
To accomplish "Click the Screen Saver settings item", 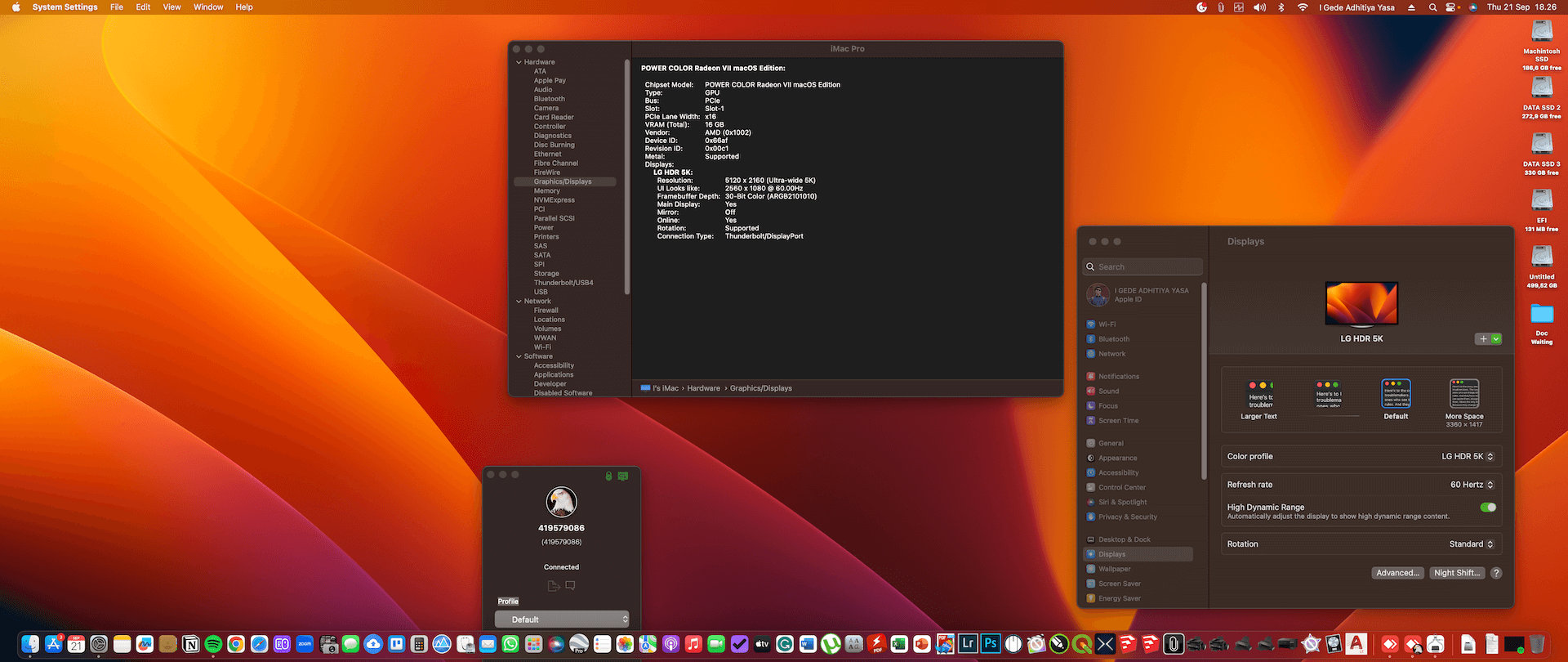I will (x=1138, y=584).
